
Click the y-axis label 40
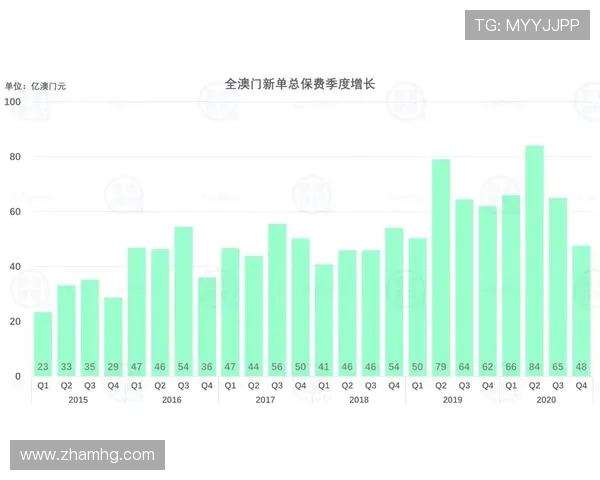tap(15, 267)
